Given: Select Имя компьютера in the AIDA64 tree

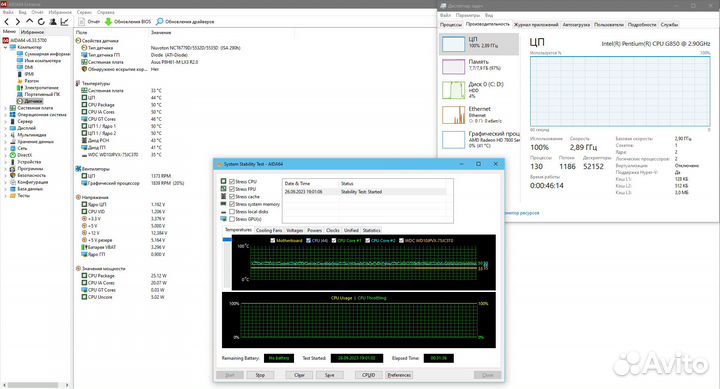Looking at the screenshot, I should click(x=39, y=61).
